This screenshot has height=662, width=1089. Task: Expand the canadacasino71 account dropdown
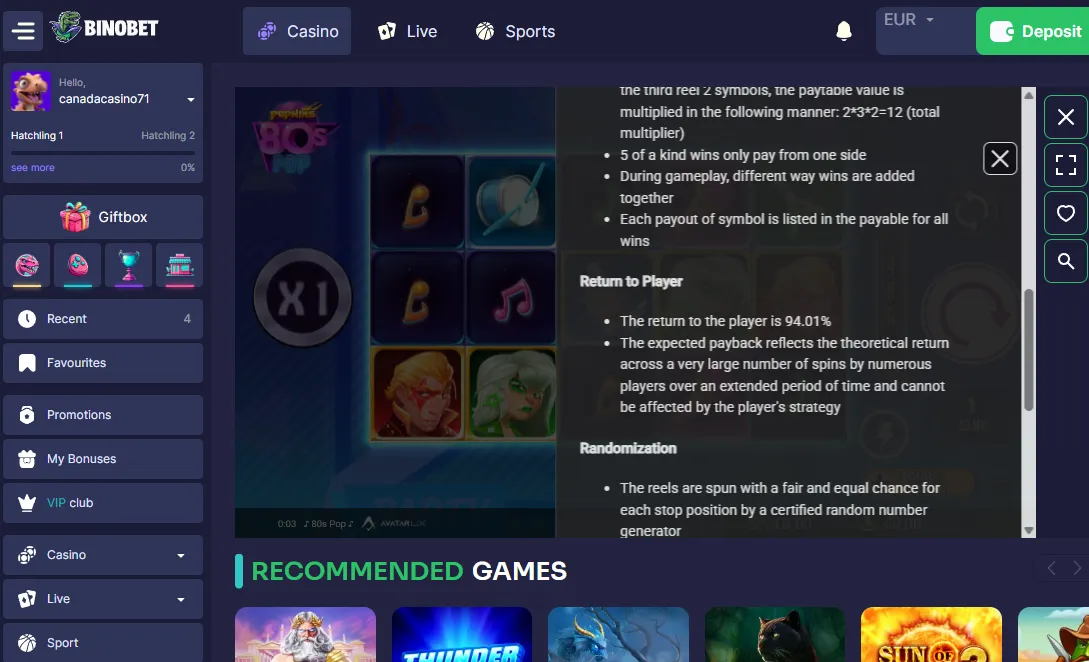pos(190,99)
